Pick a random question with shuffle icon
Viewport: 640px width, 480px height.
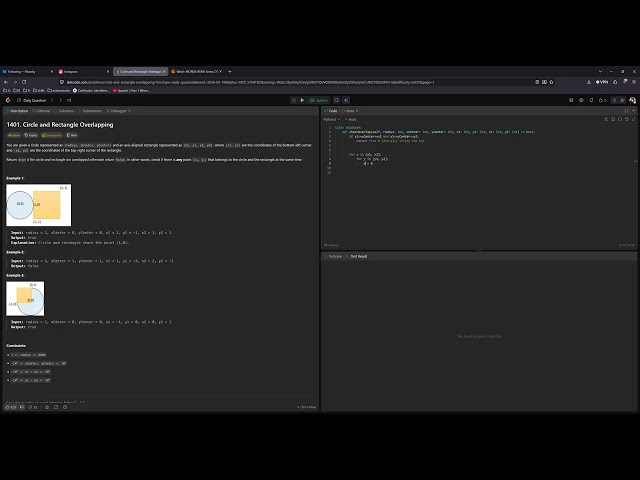(69, 100)
